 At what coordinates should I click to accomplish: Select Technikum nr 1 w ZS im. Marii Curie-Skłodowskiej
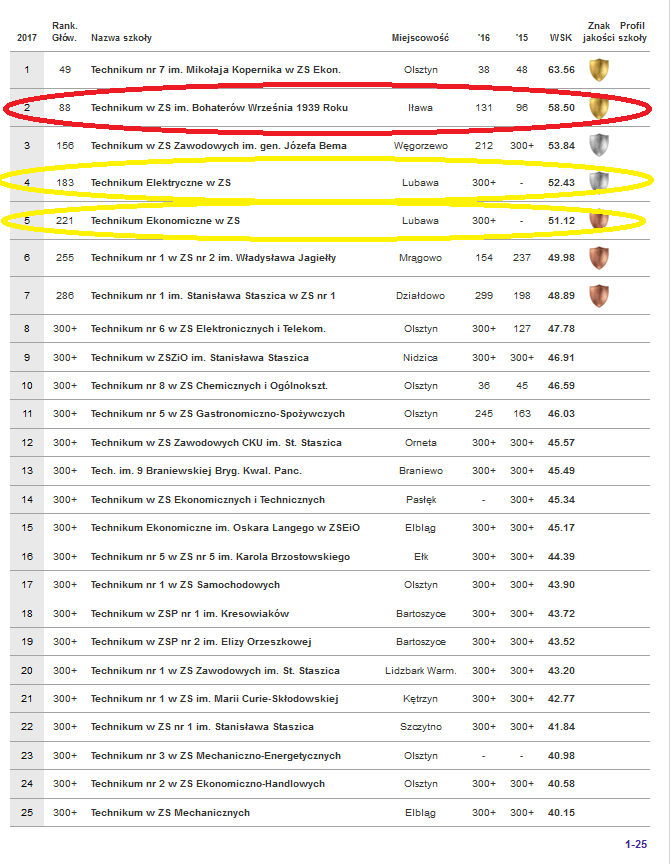[215, 699]
